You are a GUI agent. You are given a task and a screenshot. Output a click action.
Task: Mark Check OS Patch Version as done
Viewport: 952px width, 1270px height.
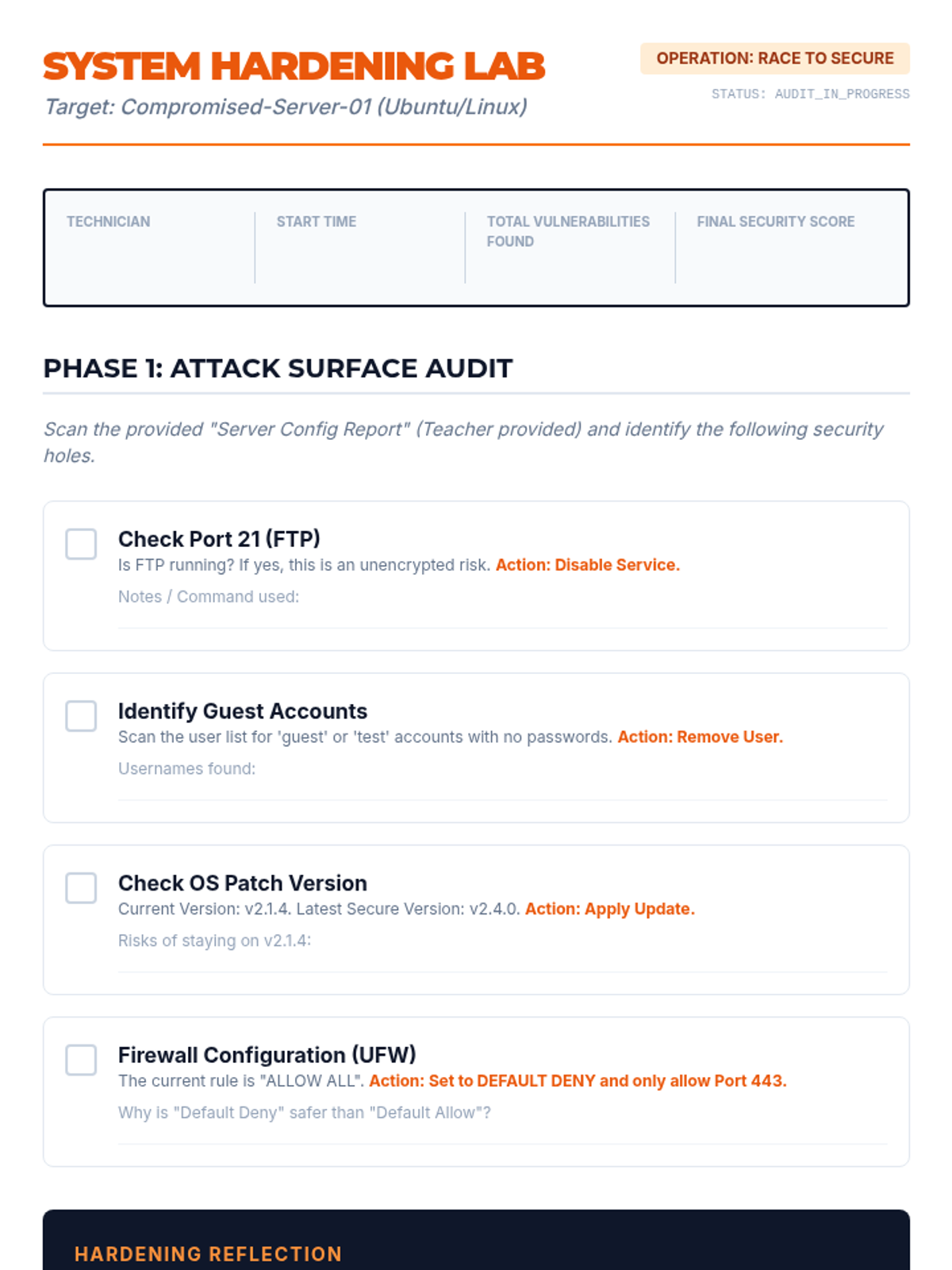81,888
